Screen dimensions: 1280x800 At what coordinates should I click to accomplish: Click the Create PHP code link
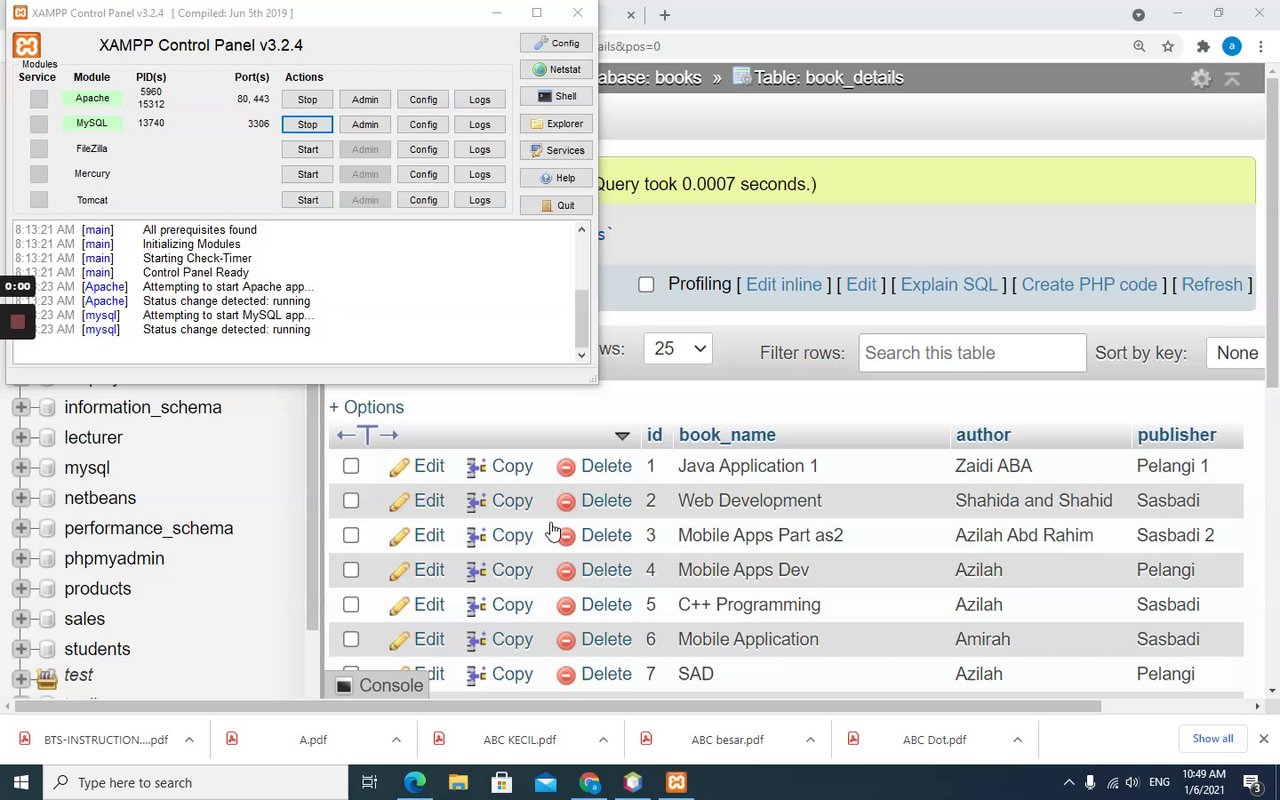pyautogui.click(x=1089, y=285)
